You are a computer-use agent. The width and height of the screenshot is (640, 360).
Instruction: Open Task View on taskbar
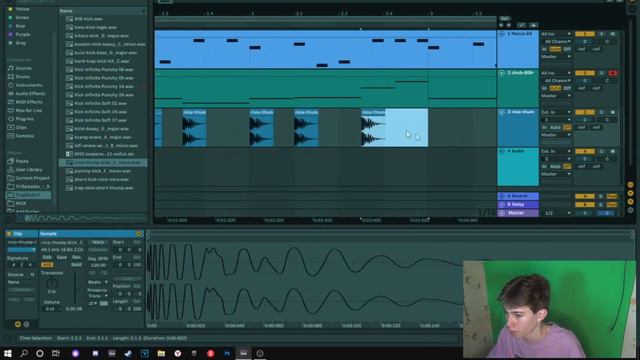(x=56, y=353)
